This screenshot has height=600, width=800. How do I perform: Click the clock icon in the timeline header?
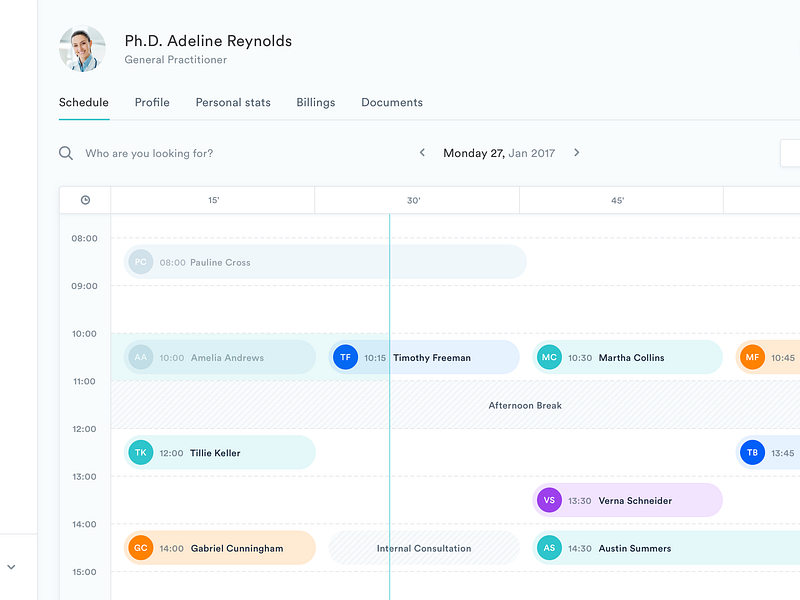point(84,199)
